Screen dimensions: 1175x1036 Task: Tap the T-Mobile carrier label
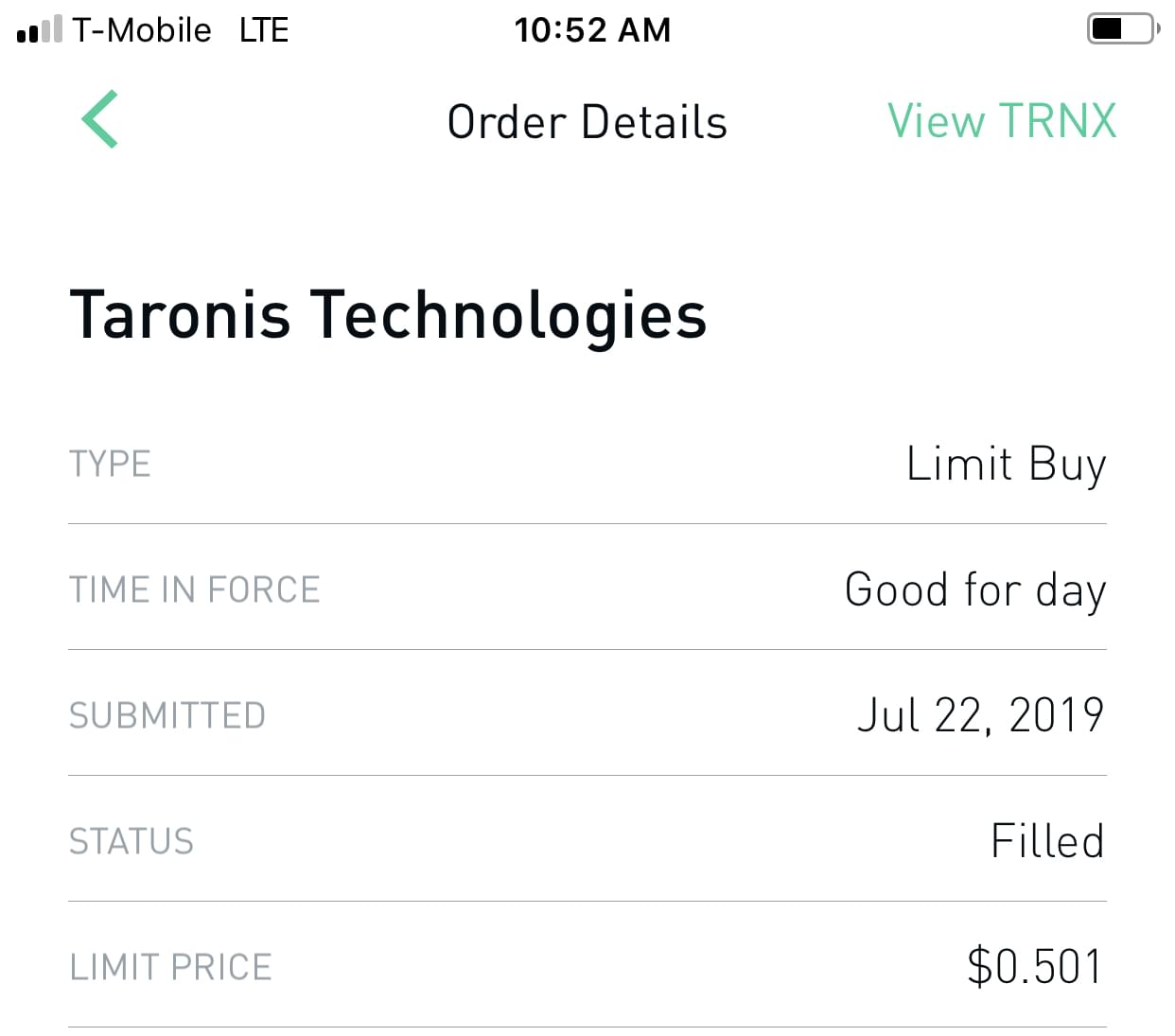142,30
